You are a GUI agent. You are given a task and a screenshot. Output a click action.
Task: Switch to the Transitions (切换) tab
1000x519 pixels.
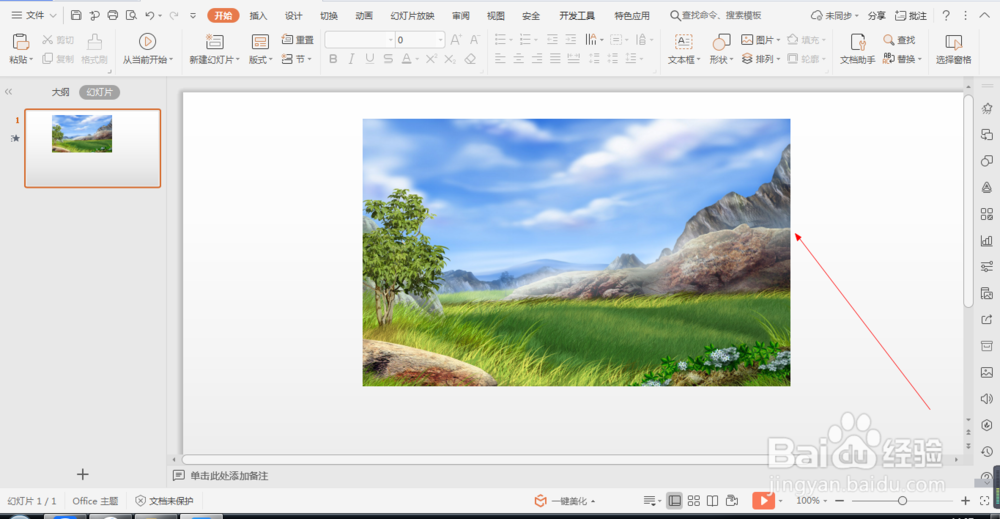click(328, 16)
